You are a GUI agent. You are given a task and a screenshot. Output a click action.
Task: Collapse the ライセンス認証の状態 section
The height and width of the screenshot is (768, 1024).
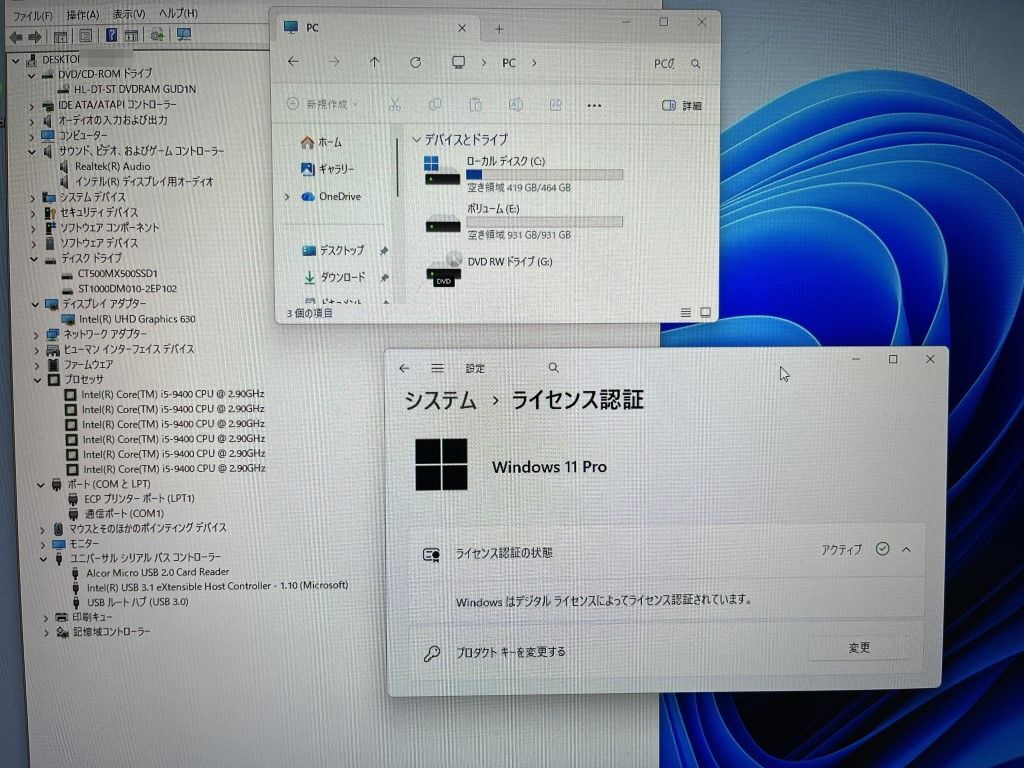(906, 549)
